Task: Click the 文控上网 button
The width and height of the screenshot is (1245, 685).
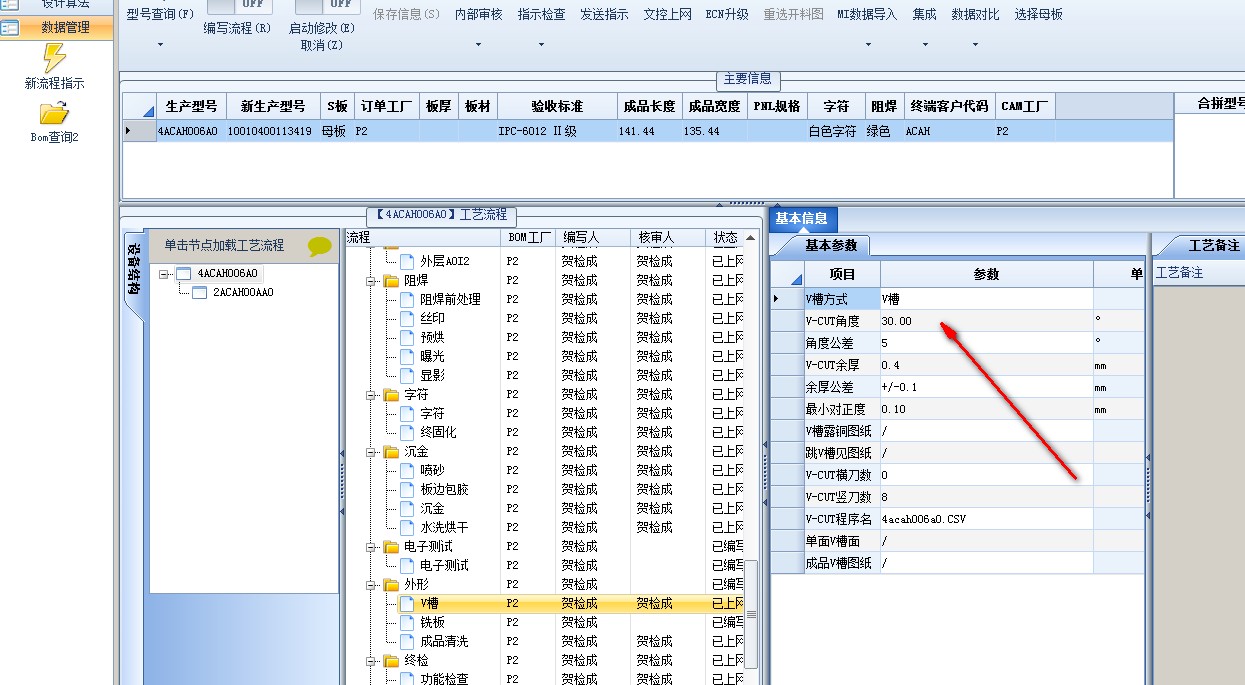Action: coord(667,14)
